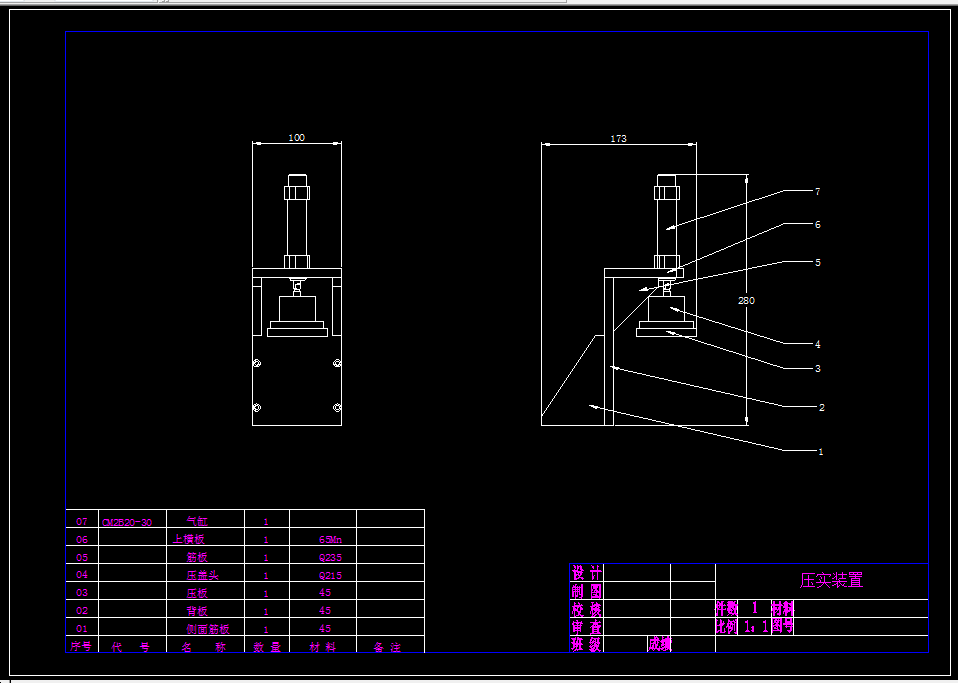
Task: Click the balloon callout number 5
Action: point(817,262)
